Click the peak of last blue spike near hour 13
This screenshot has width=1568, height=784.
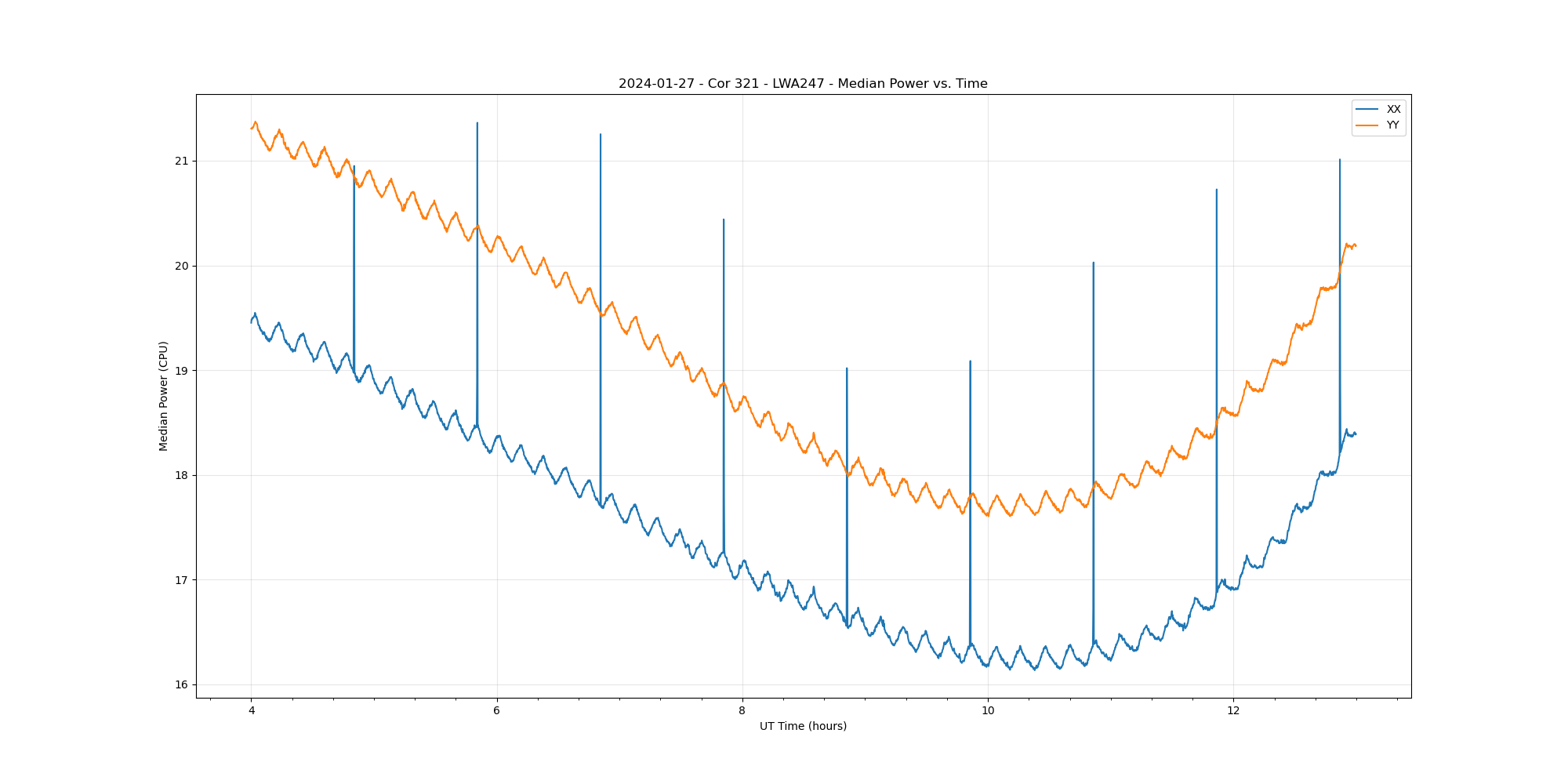[x=1339, y=160]
